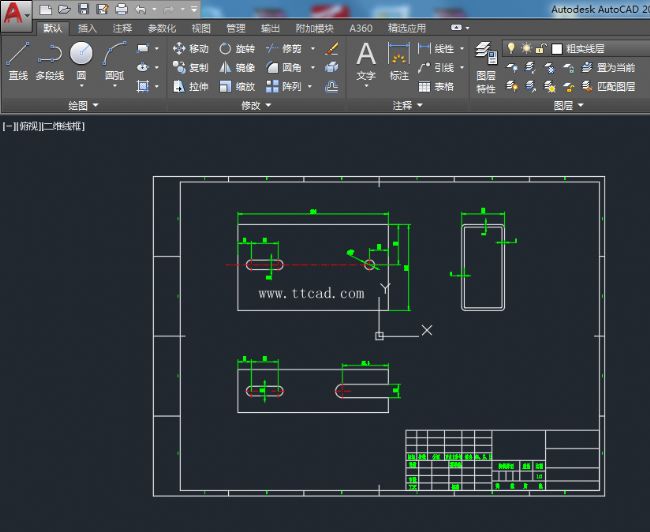This screenshot has height=532, width=650.
Task: Select the 标注 (Dimension) tool
Action: (x=399, y=61)
